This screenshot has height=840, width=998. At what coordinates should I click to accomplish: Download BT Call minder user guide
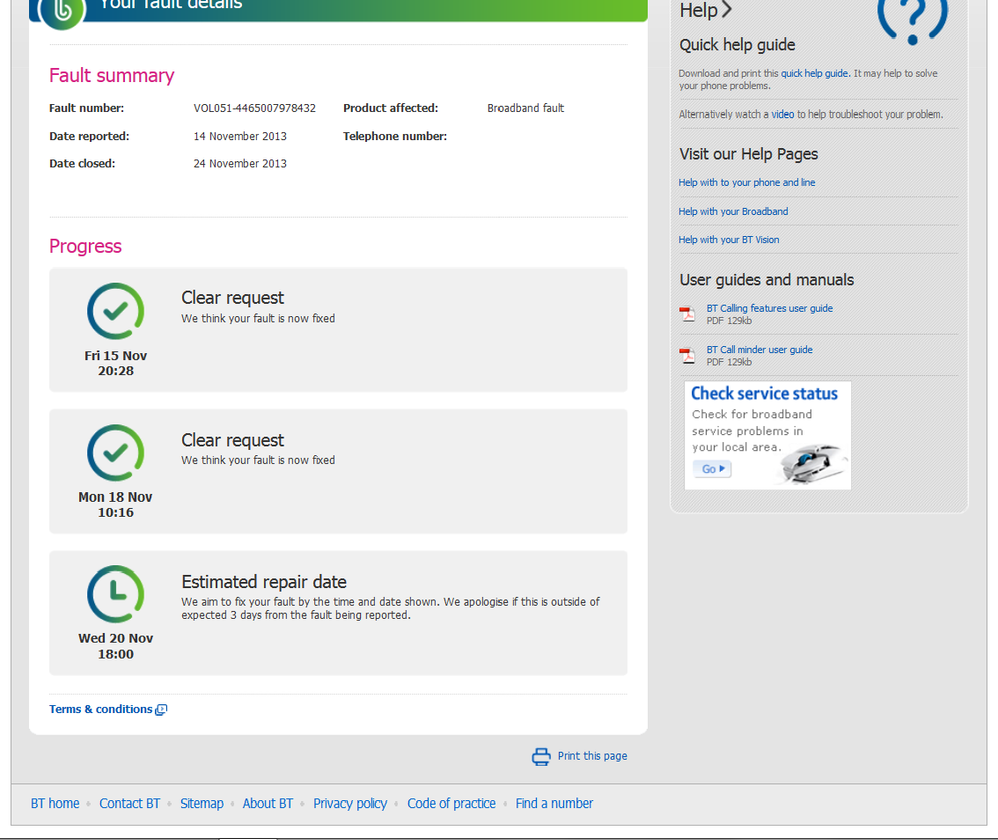coord(759,349)
